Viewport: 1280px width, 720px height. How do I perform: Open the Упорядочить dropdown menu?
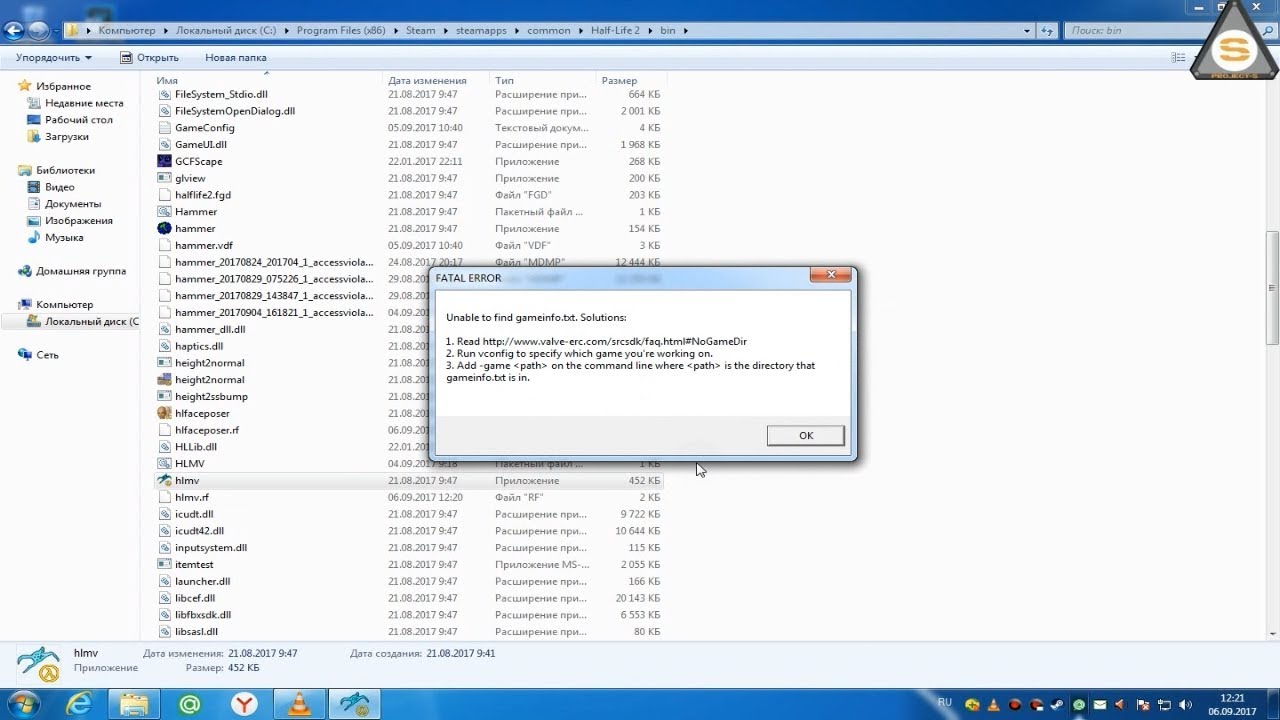tap(54, 58)
